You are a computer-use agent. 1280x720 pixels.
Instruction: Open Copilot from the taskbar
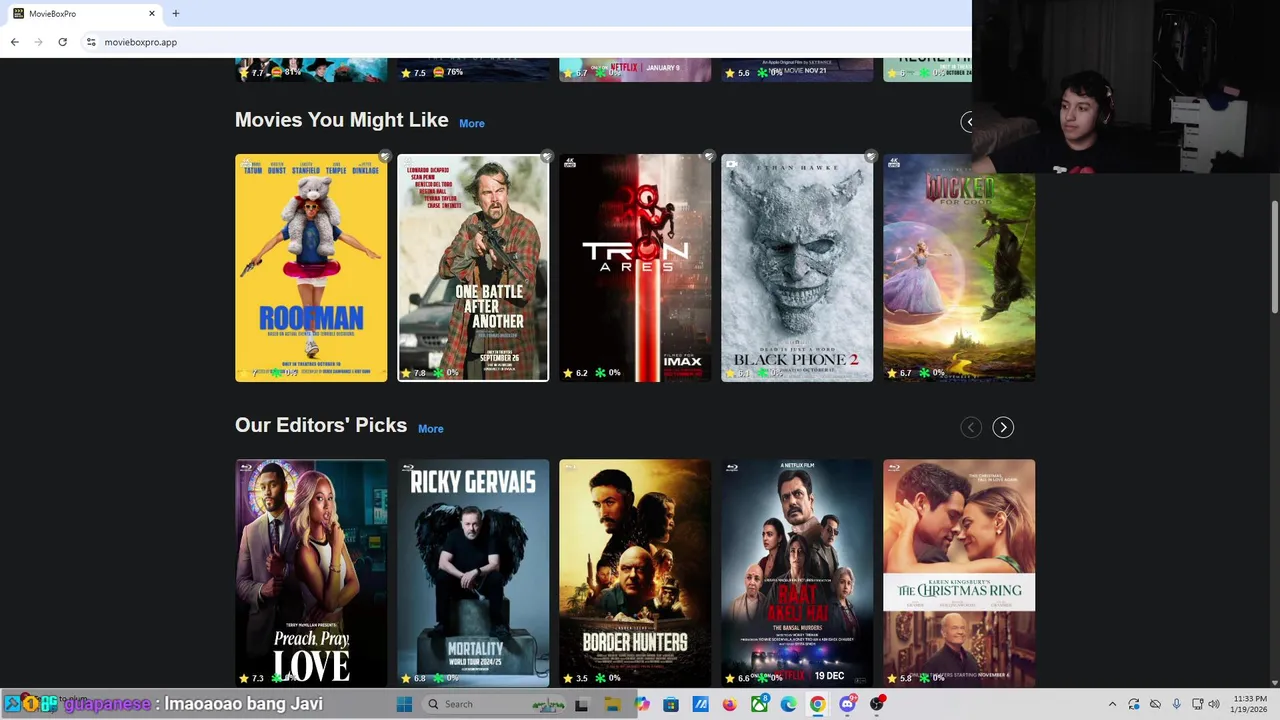(x=642, y=704)
